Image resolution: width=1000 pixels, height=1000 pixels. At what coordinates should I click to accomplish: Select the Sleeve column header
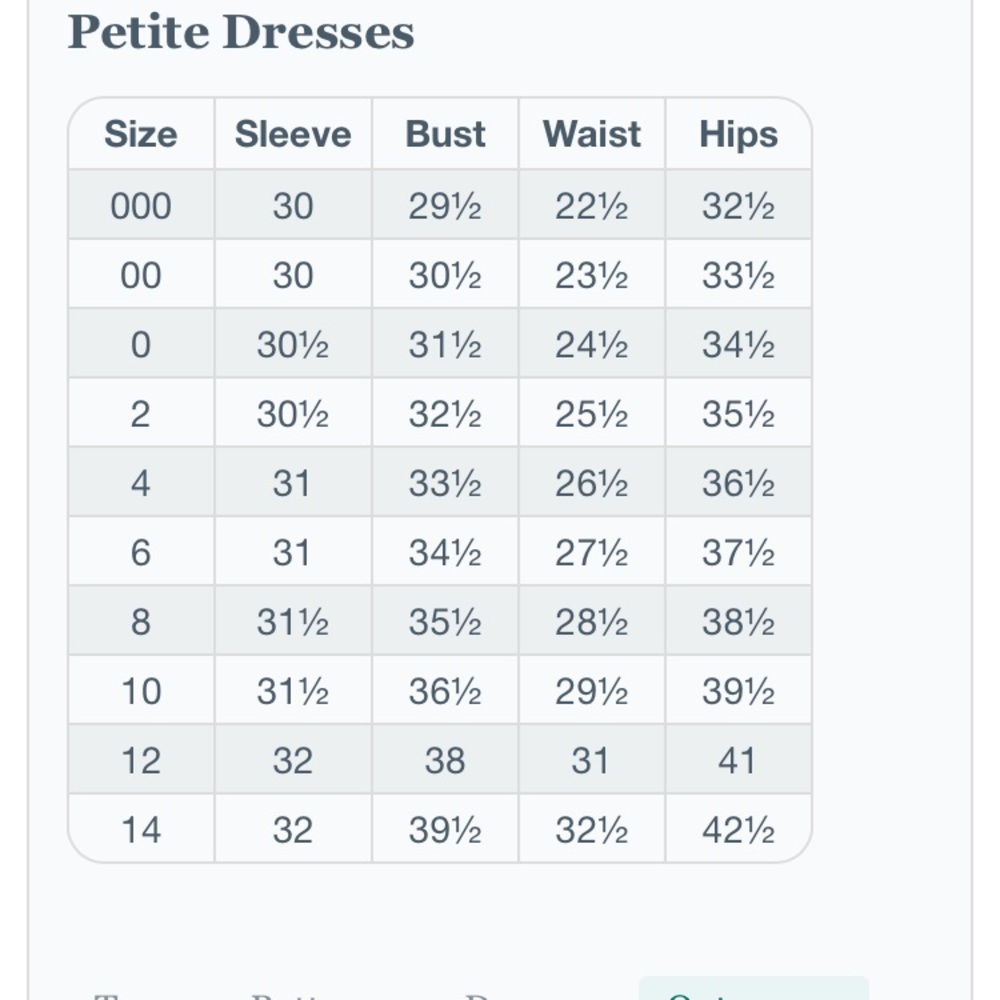293,134
